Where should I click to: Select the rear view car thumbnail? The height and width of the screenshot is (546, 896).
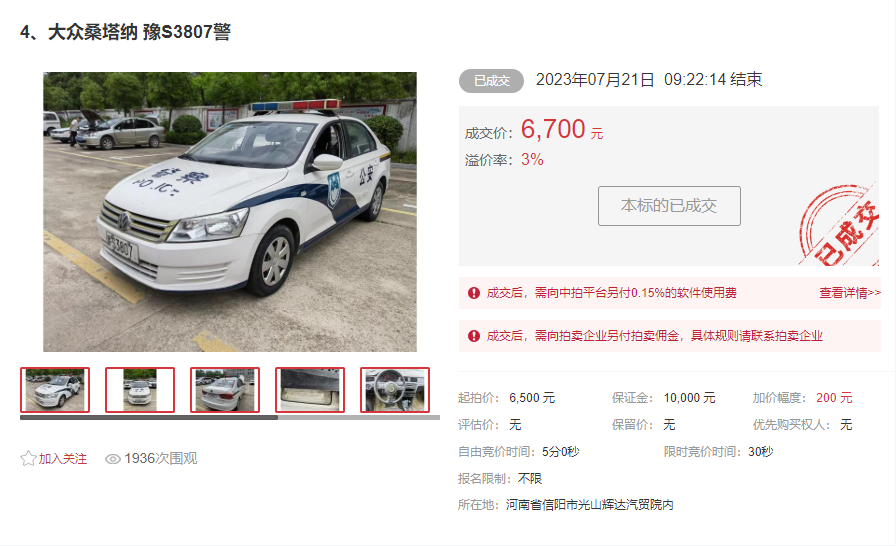pos(225,390)
